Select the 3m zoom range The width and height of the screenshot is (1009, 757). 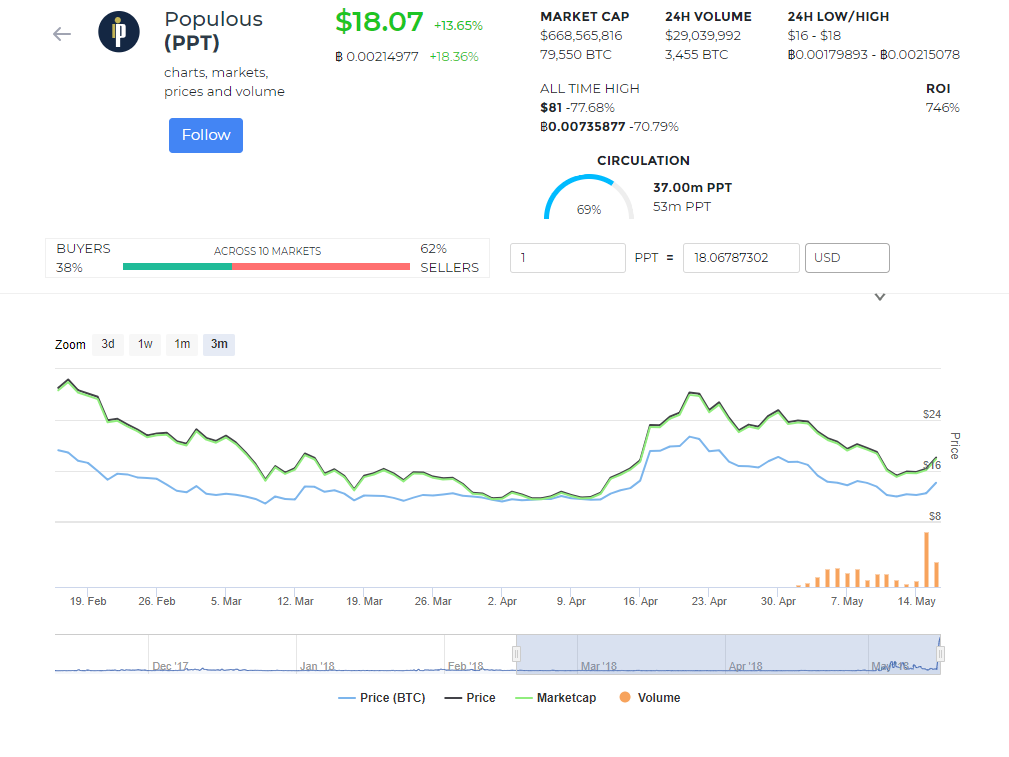219,344
